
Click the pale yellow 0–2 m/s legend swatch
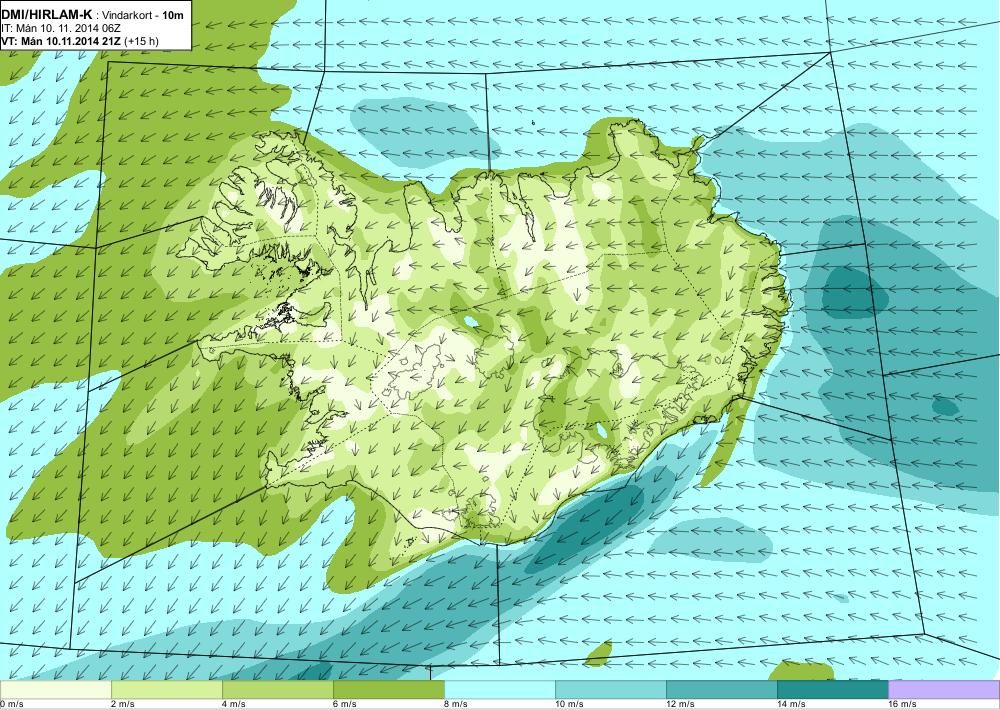point(55,690)
